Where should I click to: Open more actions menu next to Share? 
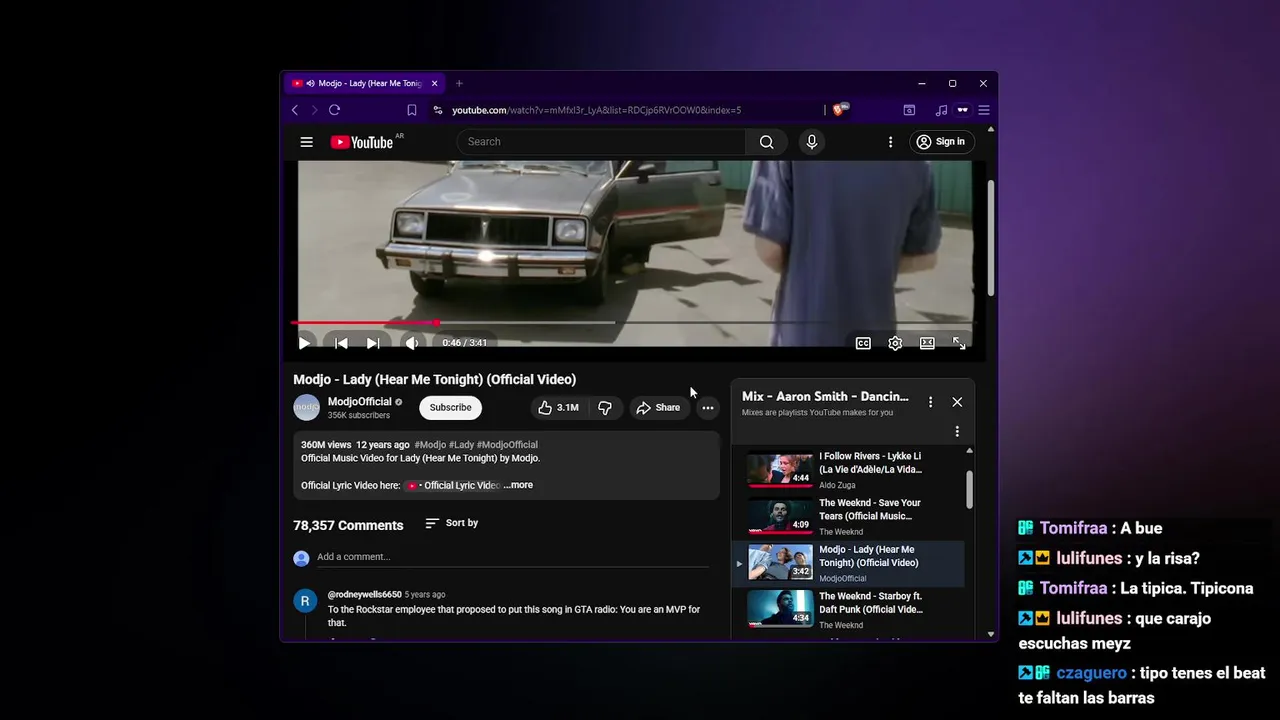tap(707, 407)
